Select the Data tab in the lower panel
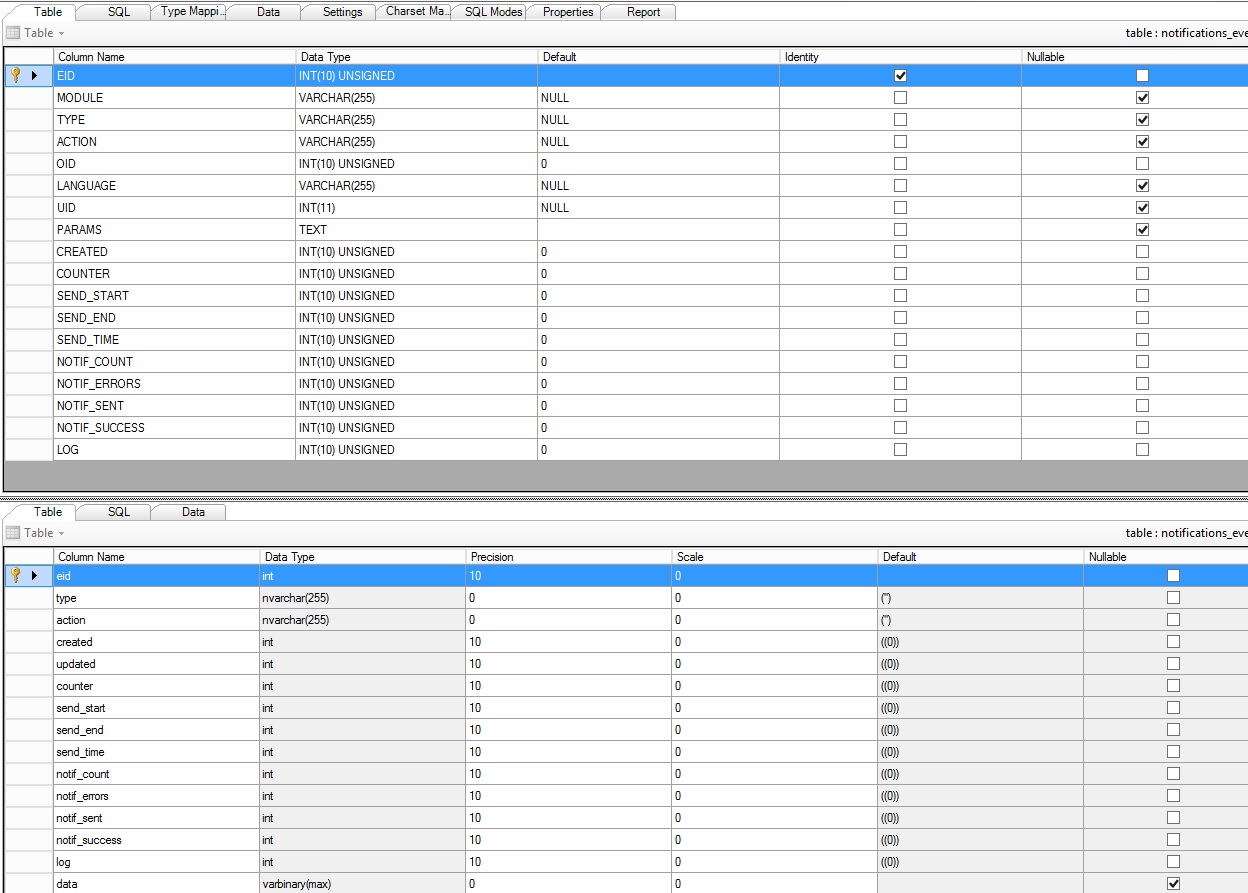The height and width of the screenshot is (893, 1248). pyautogui.click(x=193, y=512)
